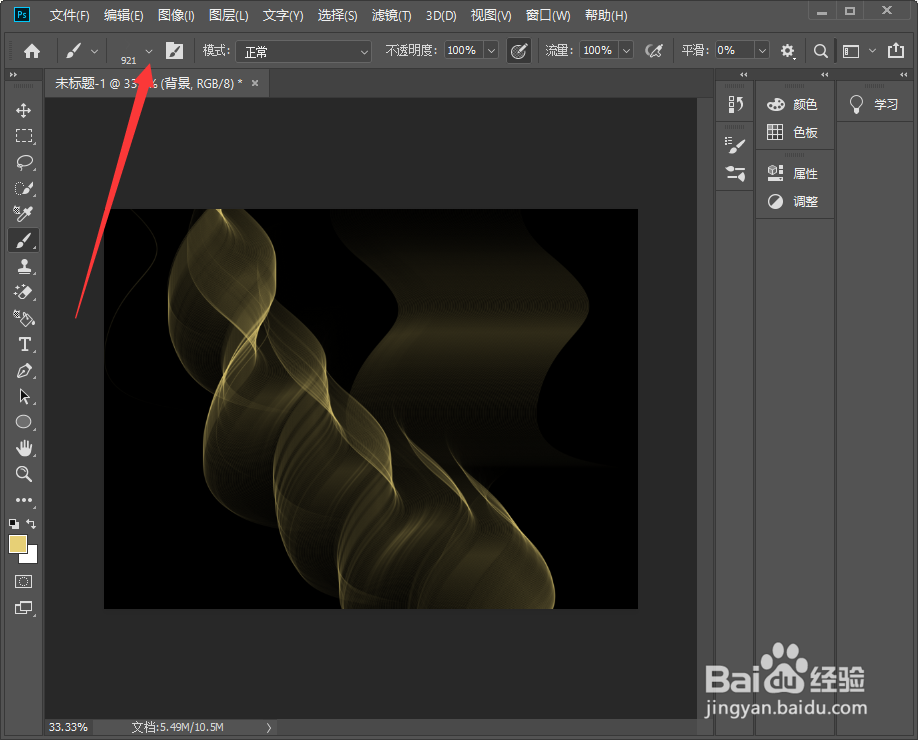The height and width of the screenshot is (740, 918).
Task: Select the Rectangular Marquee tool
Action: tap(23, 136)
